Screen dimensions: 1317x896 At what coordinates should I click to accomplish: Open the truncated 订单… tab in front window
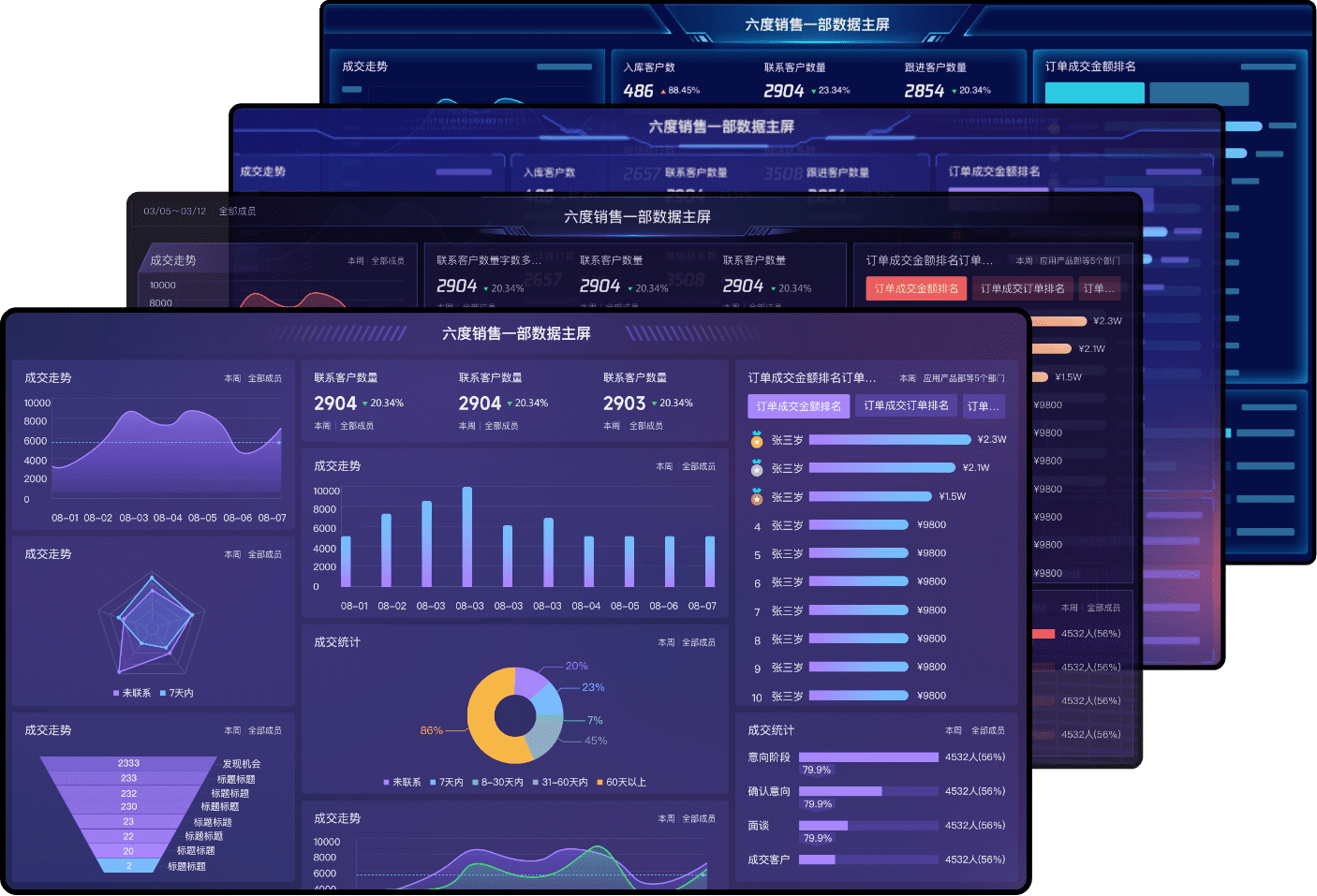(x=984, y=406)
